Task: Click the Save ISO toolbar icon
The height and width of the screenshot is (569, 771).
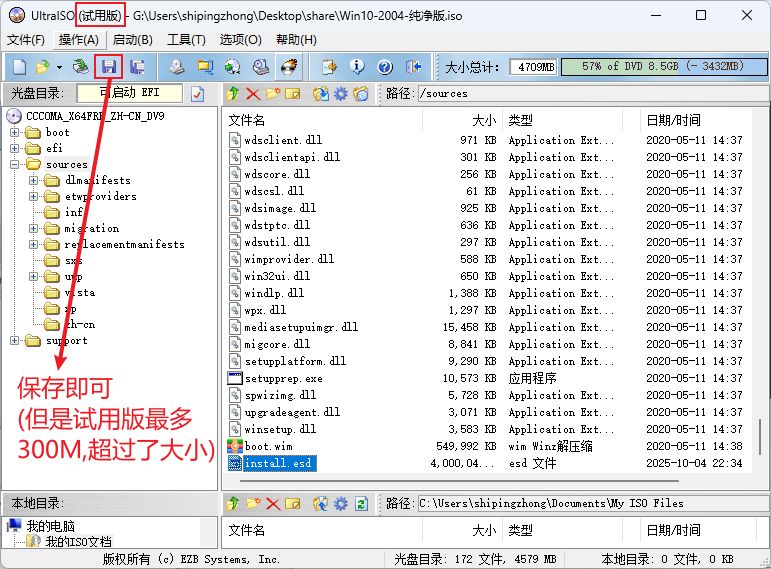Action: click(x=109, y=67)
